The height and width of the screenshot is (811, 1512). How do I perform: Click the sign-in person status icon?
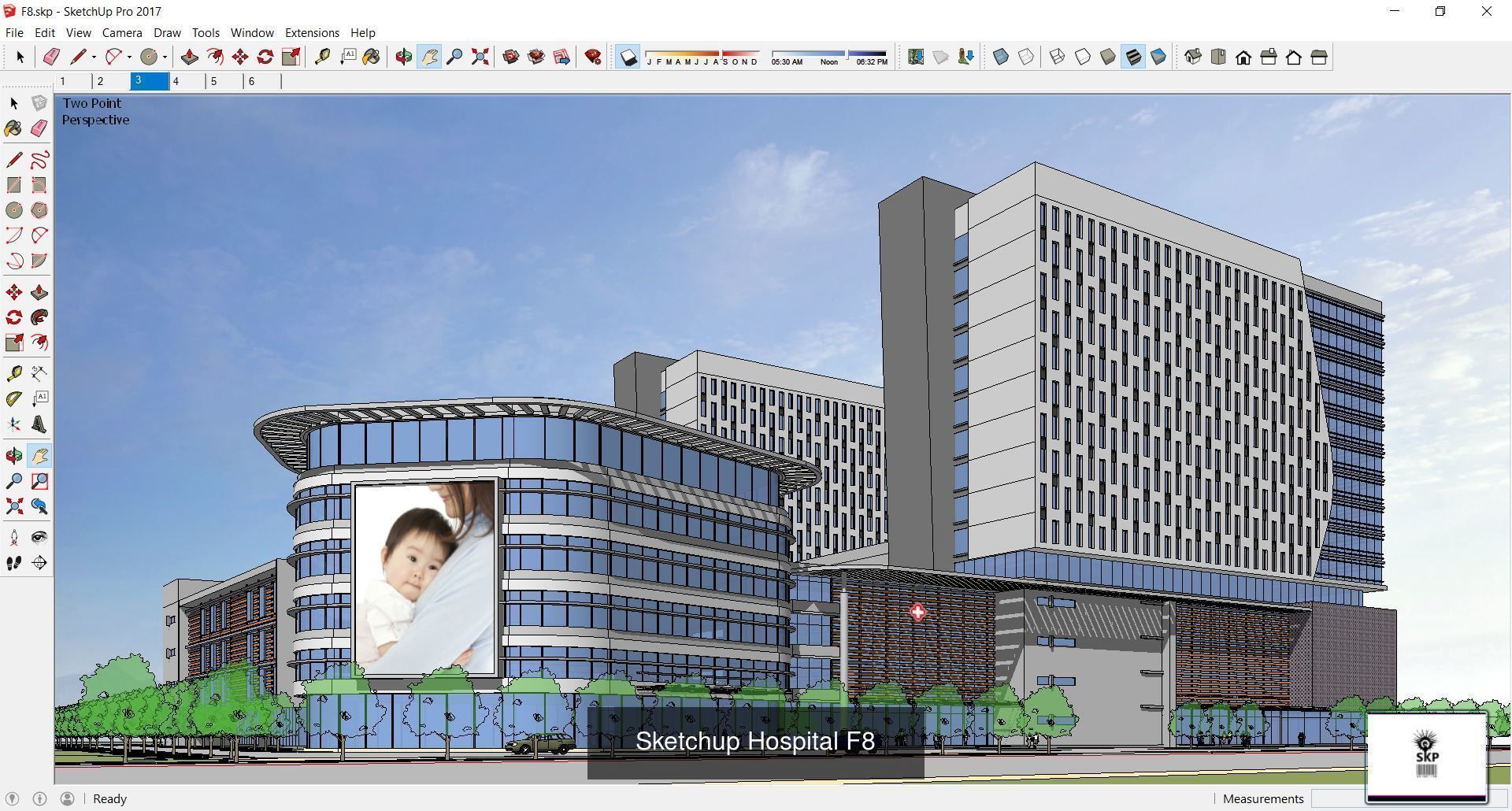(68, 798)
